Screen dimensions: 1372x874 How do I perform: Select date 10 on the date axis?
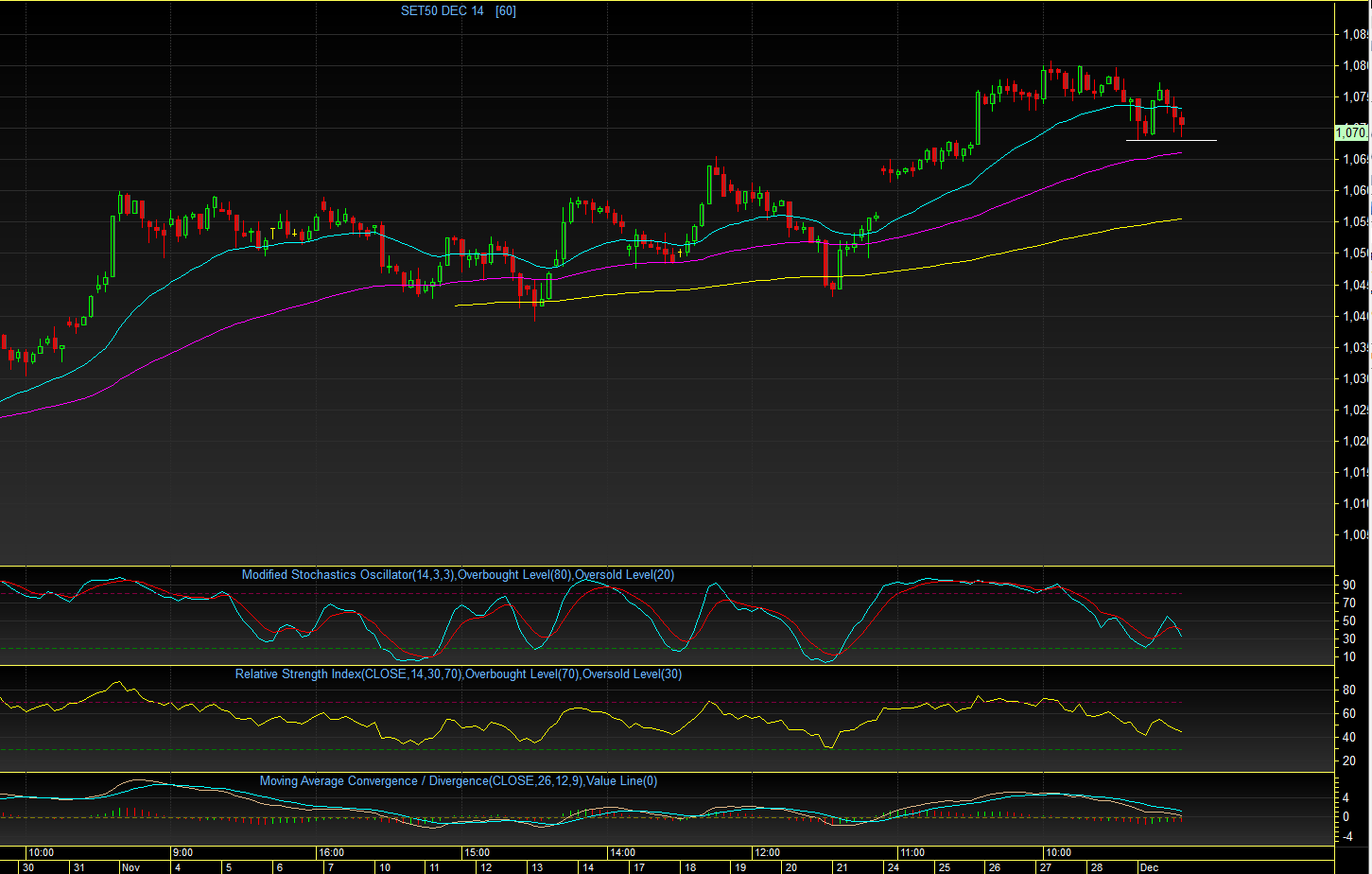click(x=386, y=867)
